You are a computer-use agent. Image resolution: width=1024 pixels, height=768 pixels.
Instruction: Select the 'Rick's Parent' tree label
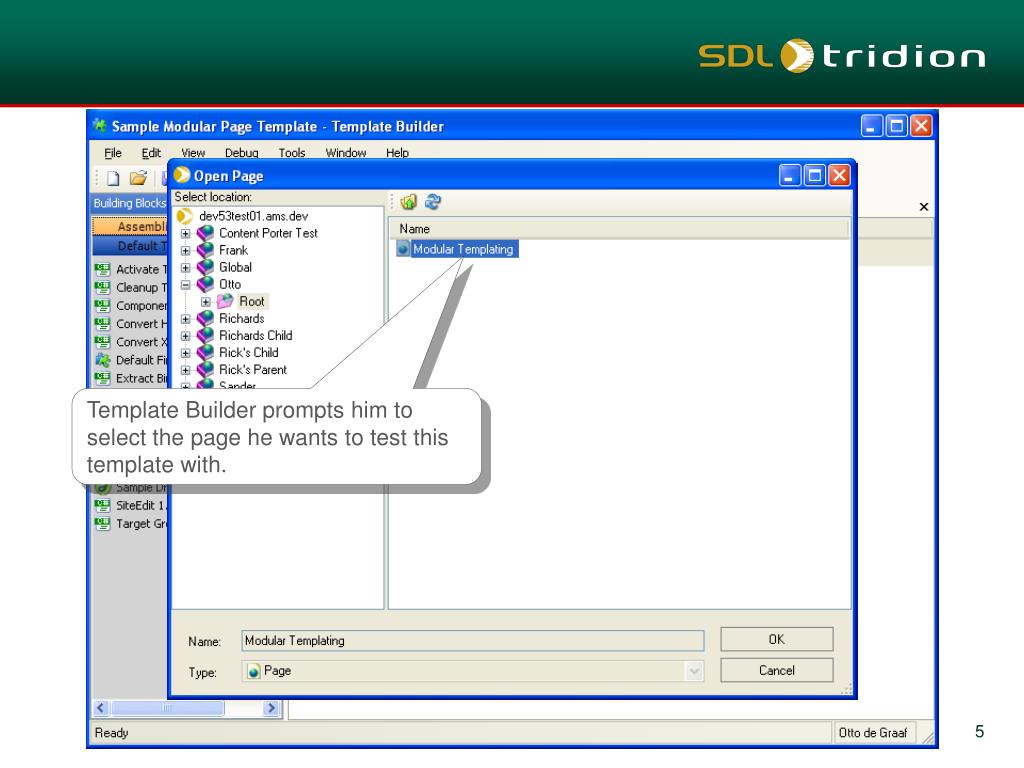[x=253, y=370]
